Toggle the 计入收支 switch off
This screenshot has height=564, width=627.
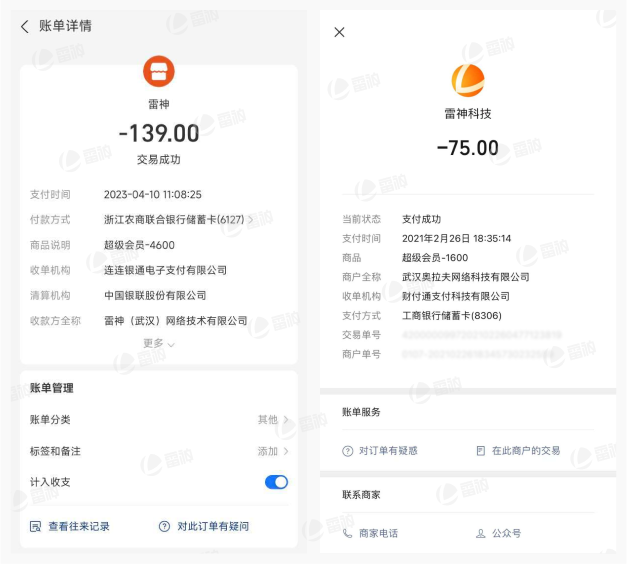tap(276, 482)
